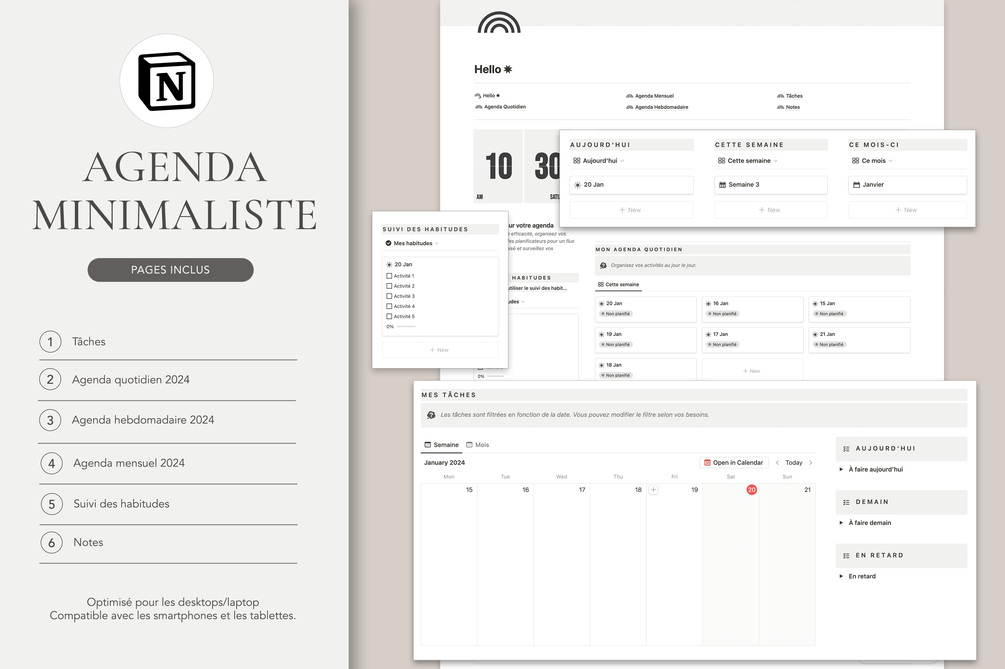Check the Activité 1 checkbox

(x=389, y=276)
